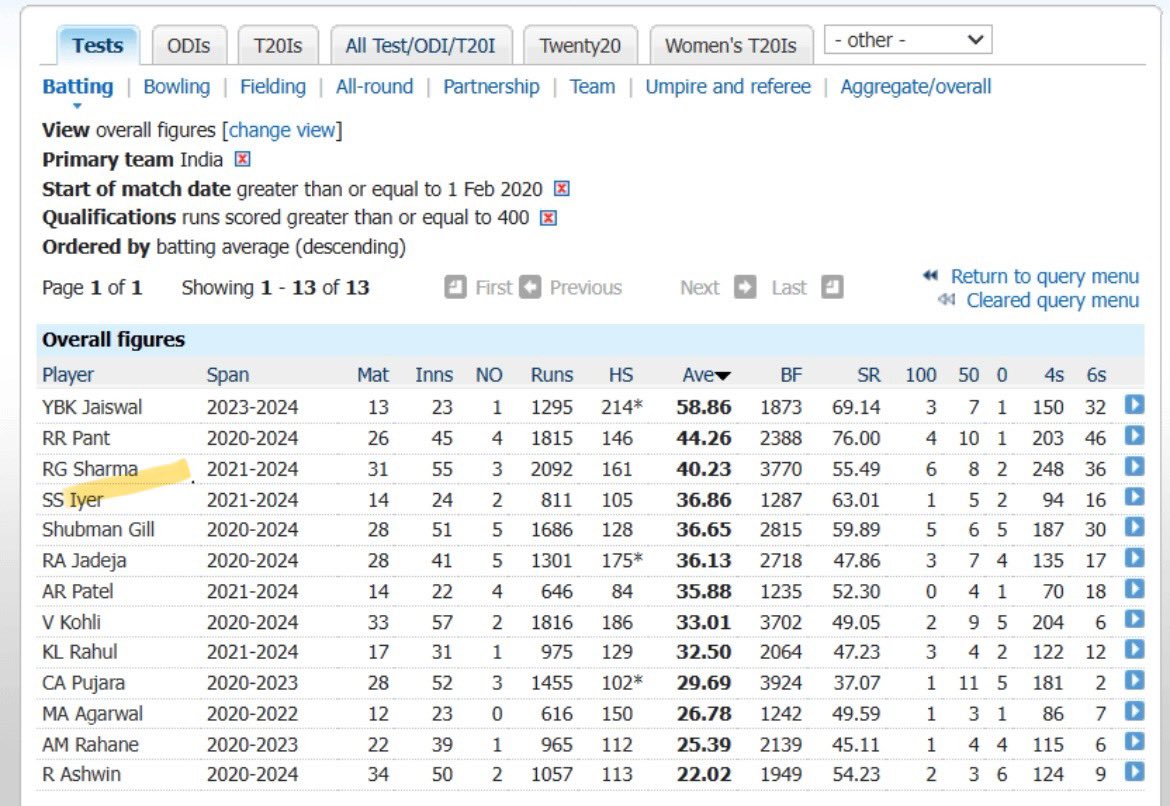The height and width of the screenshot is (806, 1170).
Task: Click the rewind icon beside Cleared query menu
Action: click(946, 299)
